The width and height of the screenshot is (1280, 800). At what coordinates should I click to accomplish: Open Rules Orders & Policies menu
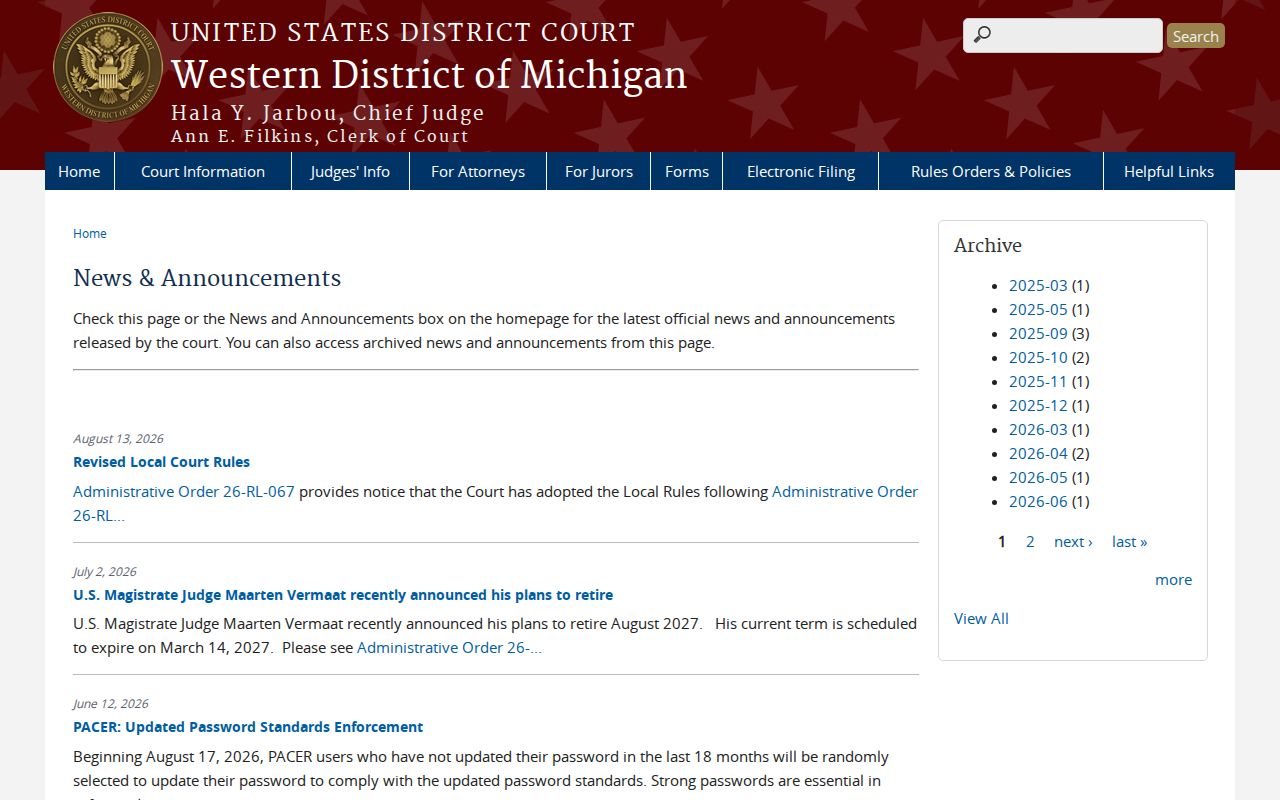[x=991, y=171]
